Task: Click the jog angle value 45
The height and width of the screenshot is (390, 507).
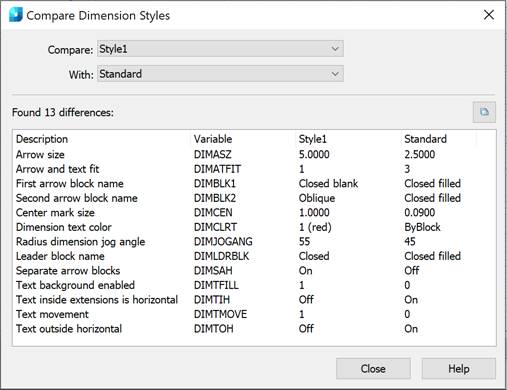Action: [x=410, y=241]
